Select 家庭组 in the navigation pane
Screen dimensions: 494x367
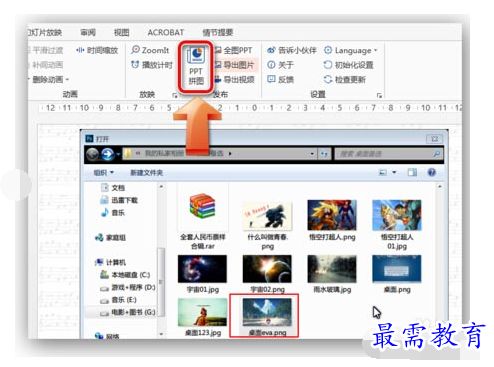[x=110, y=238]
